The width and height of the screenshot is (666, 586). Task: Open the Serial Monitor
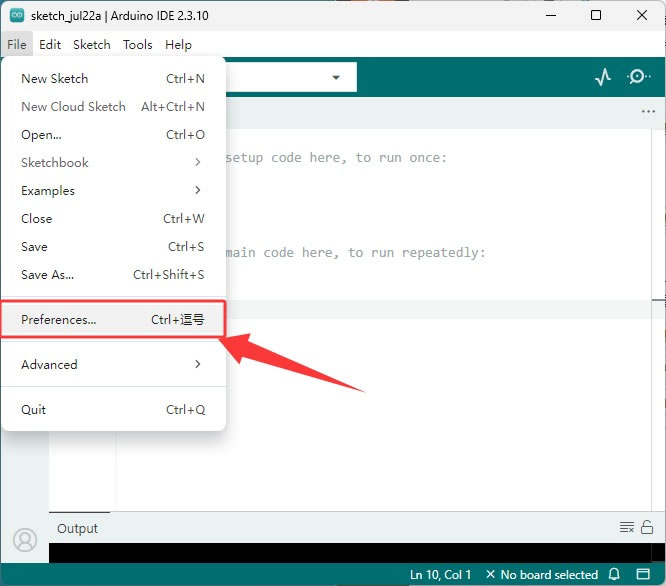(638, 77)
